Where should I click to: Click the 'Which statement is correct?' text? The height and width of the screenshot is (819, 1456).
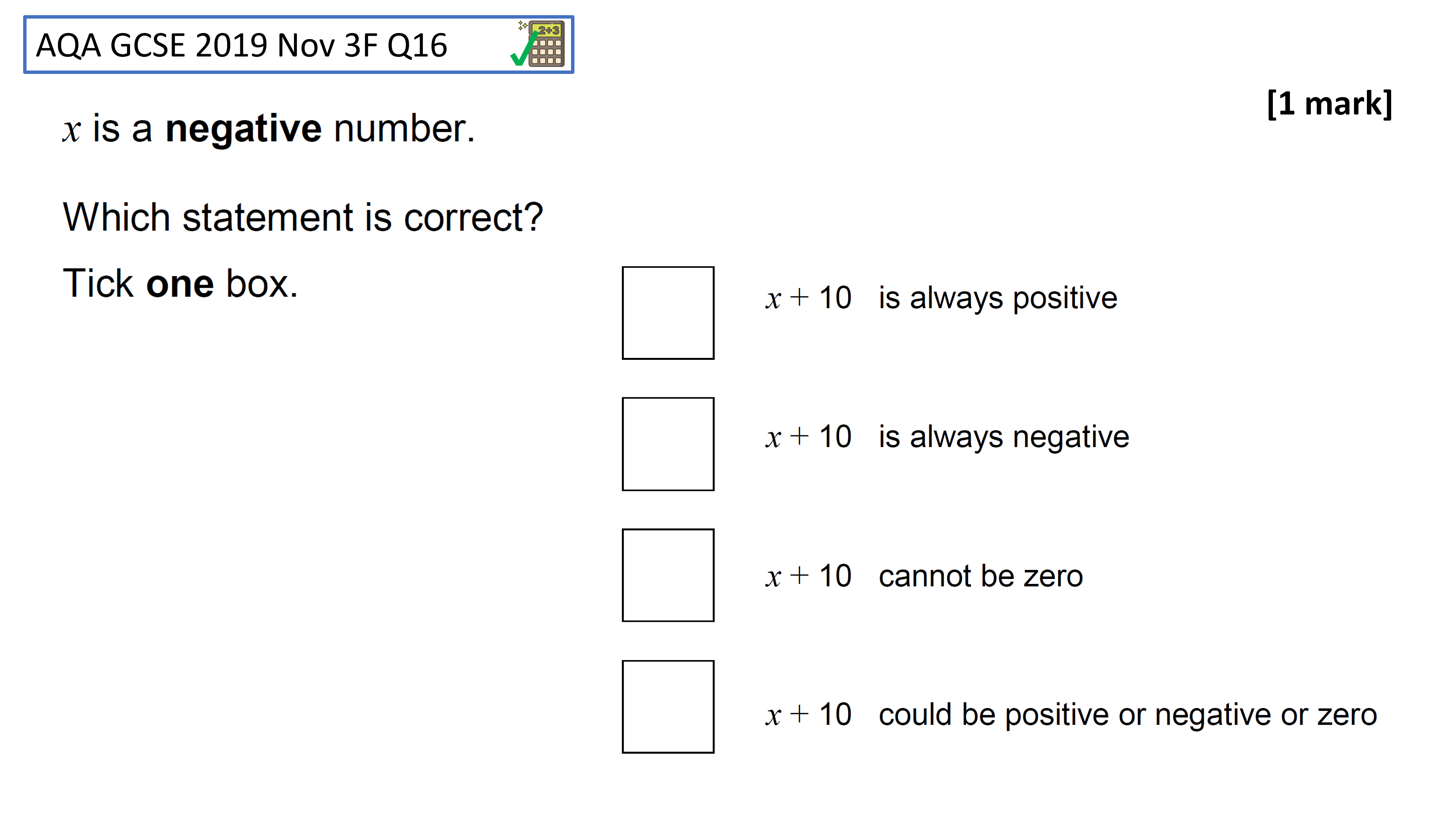click(303, 218)
